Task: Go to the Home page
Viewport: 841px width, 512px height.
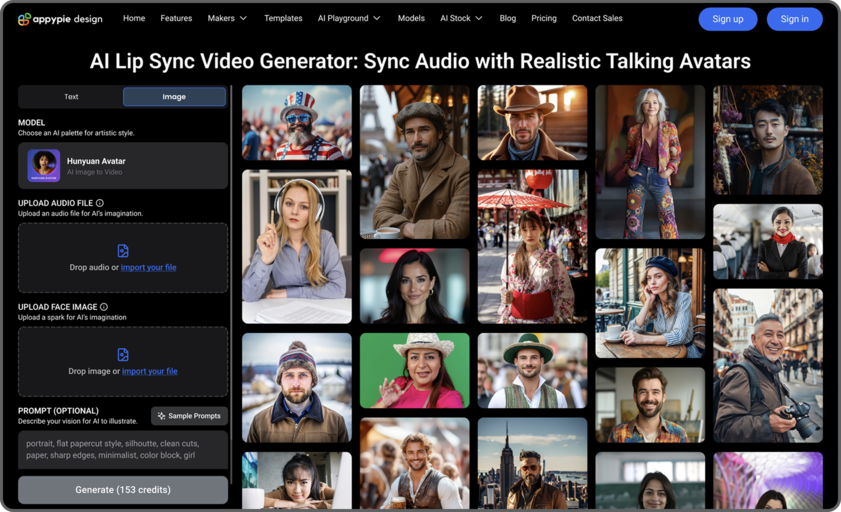Action: [x=134, y=18]
